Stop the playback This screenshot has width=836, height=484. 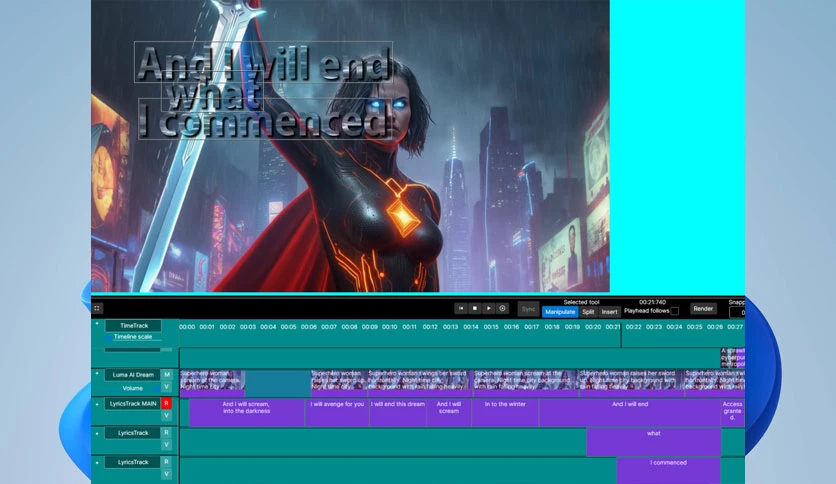[475, 309]
